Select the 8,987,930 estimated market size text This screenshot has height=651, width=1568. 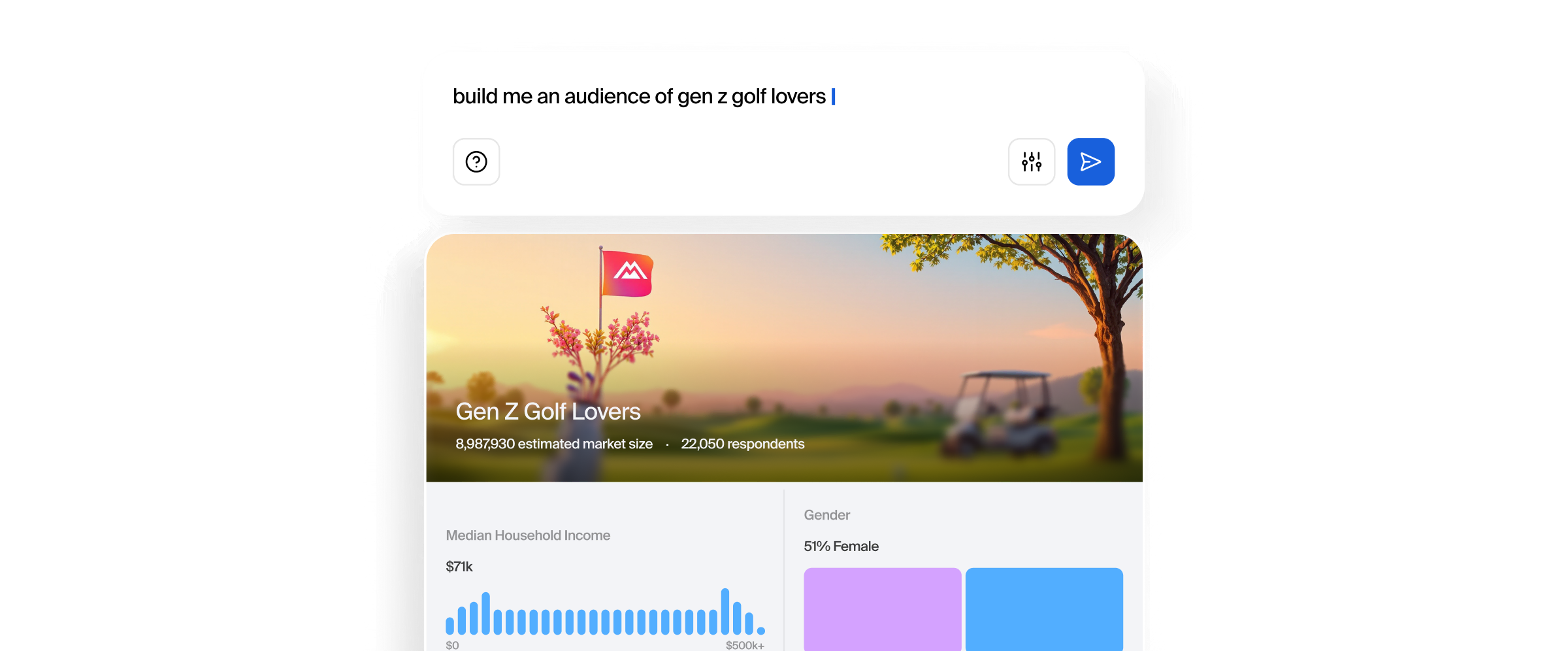pos(554,444)
